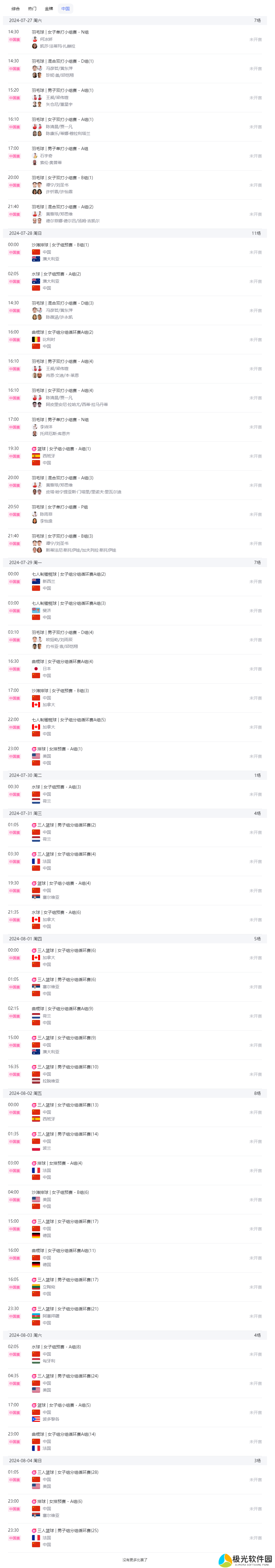Screen dimensions: 275x1568
Task: Click the Japan flag in the 16:30 hockey match
Action: point(36,668)
